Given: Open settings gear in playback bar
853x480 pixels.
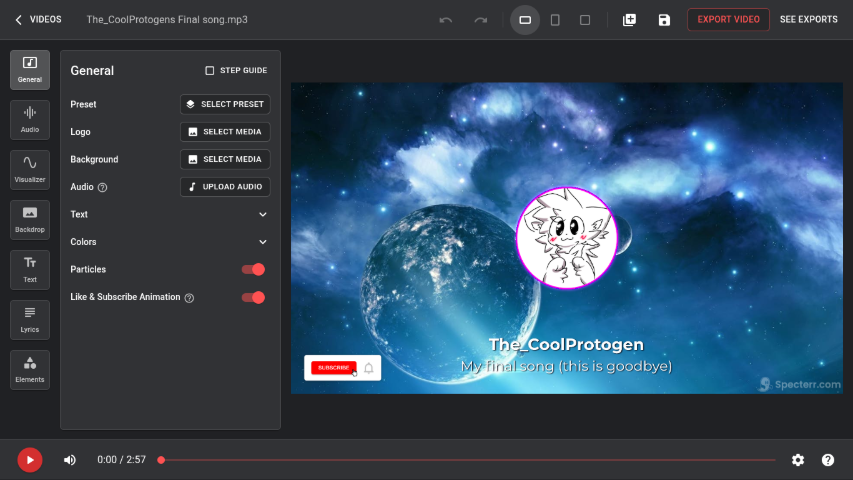Looking at the screenshot, I should click(797, 460).
